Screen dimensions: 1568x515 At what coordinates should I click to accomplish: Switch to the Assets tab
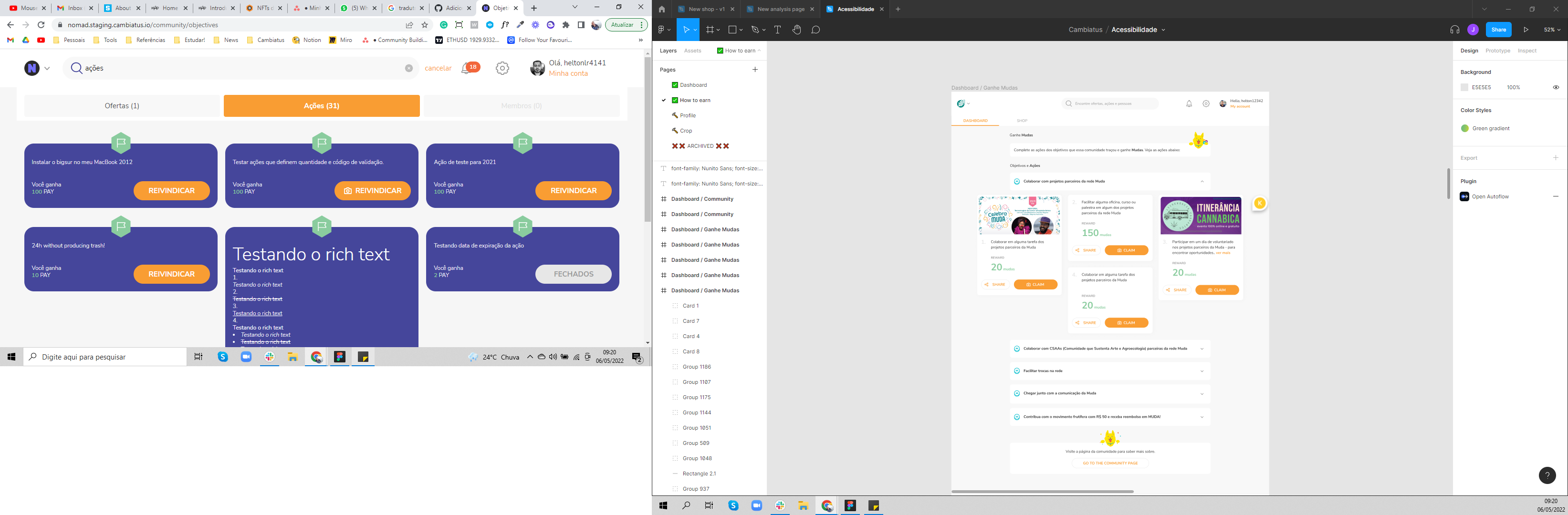pyautogui.click(x=693, y=51)
